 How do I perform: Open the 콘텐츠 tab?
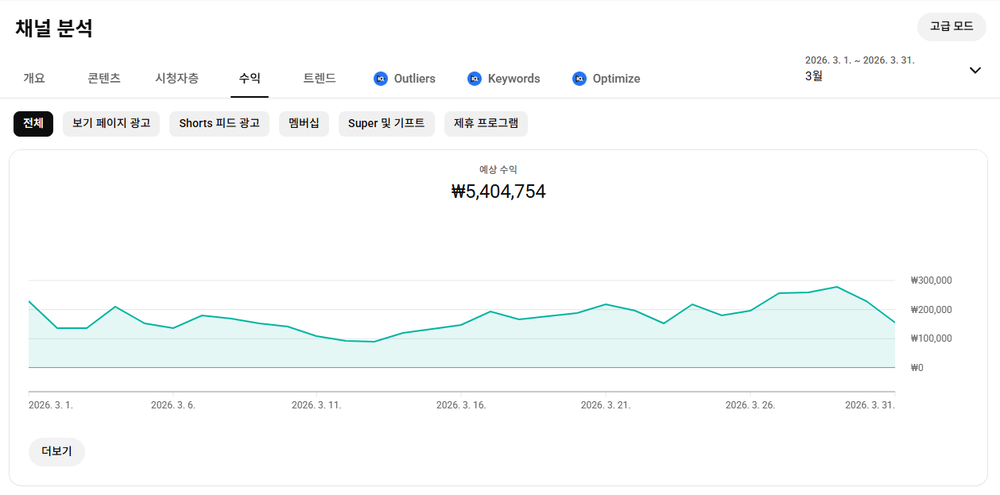tap(104, 78)
